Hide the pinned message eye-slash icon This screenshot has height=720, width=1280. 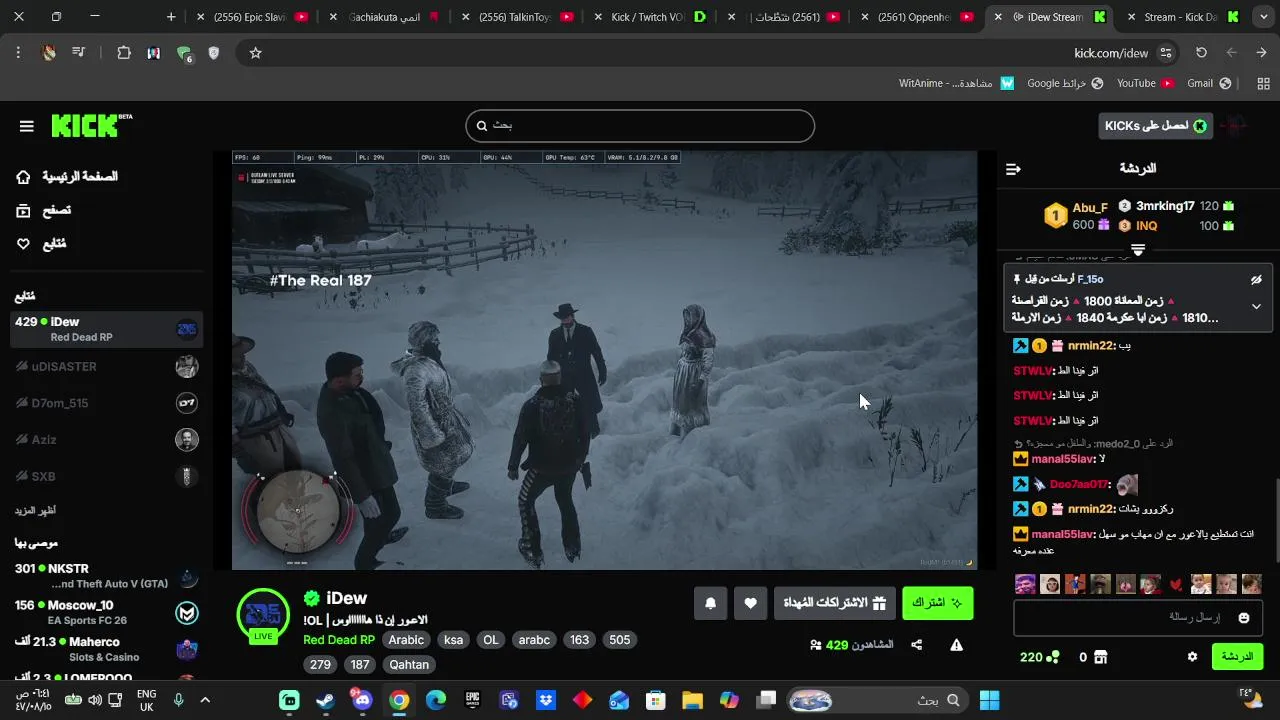(1256, 280)
